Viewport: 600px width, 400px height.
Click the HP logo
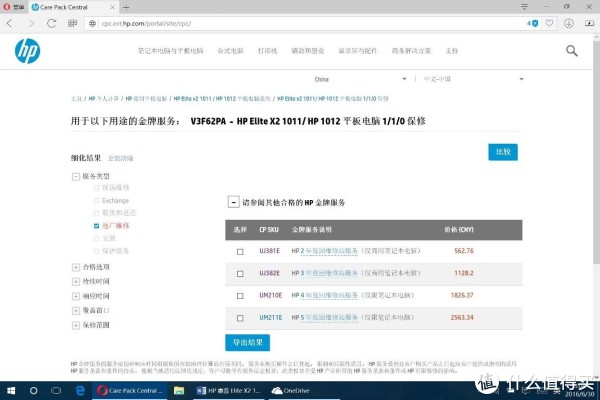coord(27,51)
